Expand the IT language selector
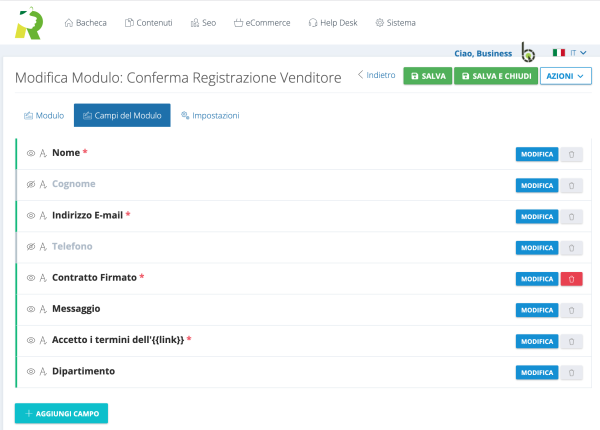Viewport: 600px width, 430px height. click(x=578, y=52)
